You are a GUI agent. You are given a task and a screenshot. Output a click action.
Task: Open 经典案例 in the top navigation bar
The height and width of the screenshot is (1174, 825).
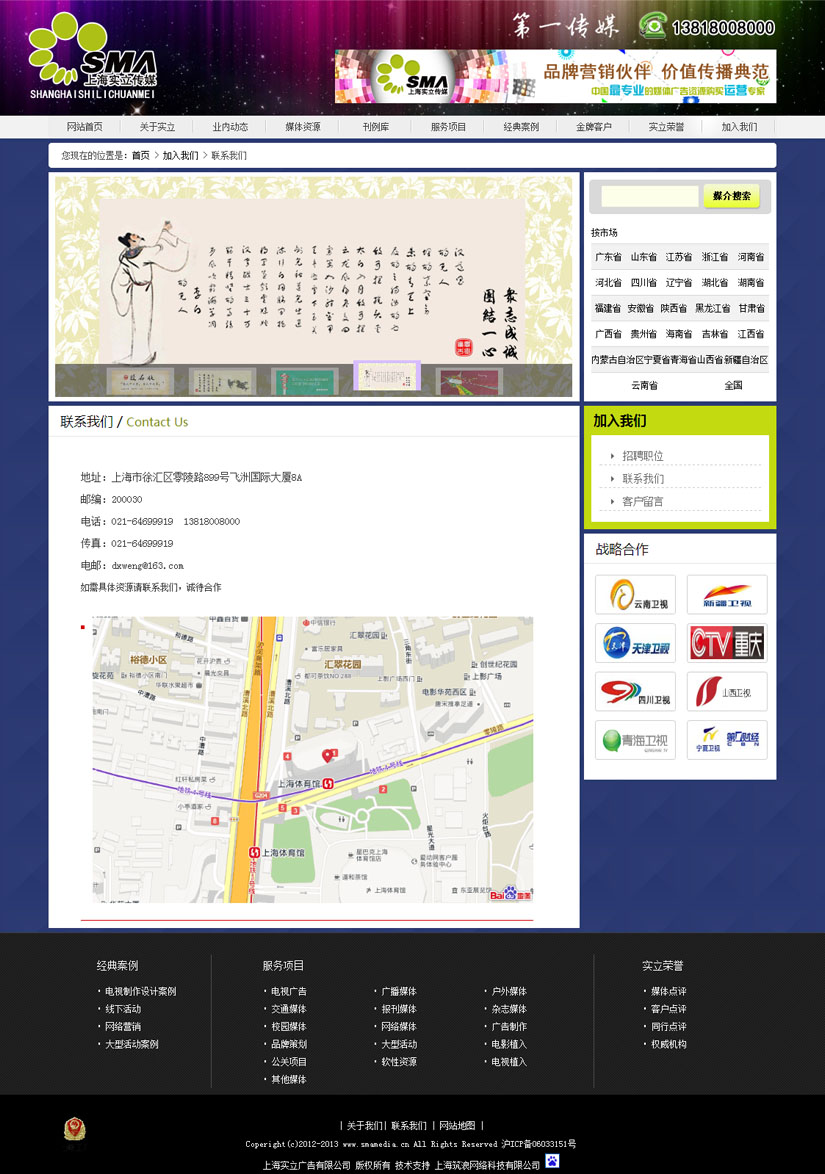[x=521, y=127]
